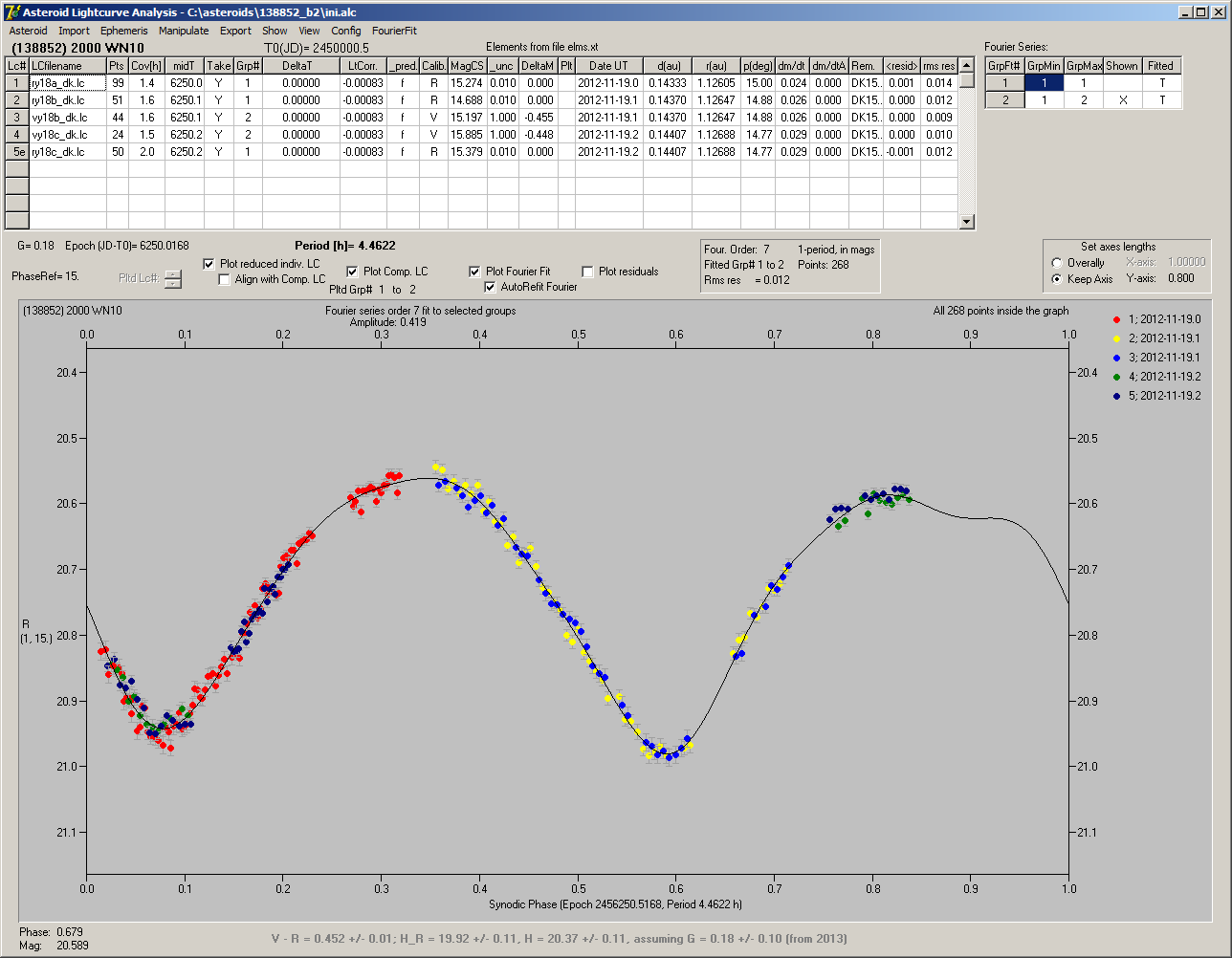
Task: Click the Y-axis length value 0.800
Action: (1180, 279)
